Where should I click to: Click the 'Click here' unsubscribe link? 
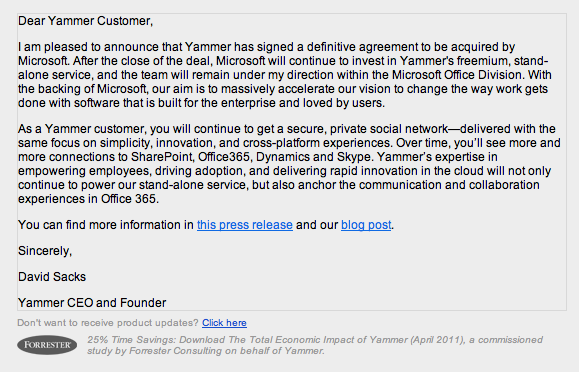tap(224, 323)
